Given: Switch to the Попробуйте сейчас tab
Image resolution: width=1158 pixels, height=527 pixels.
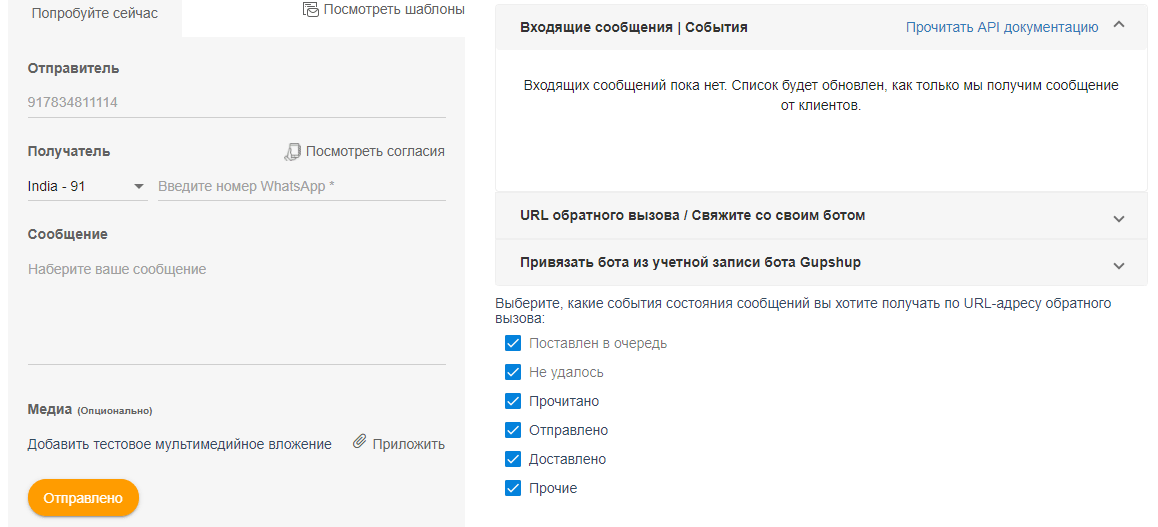Looking at the screenshot, I should [x=95, y=14].
